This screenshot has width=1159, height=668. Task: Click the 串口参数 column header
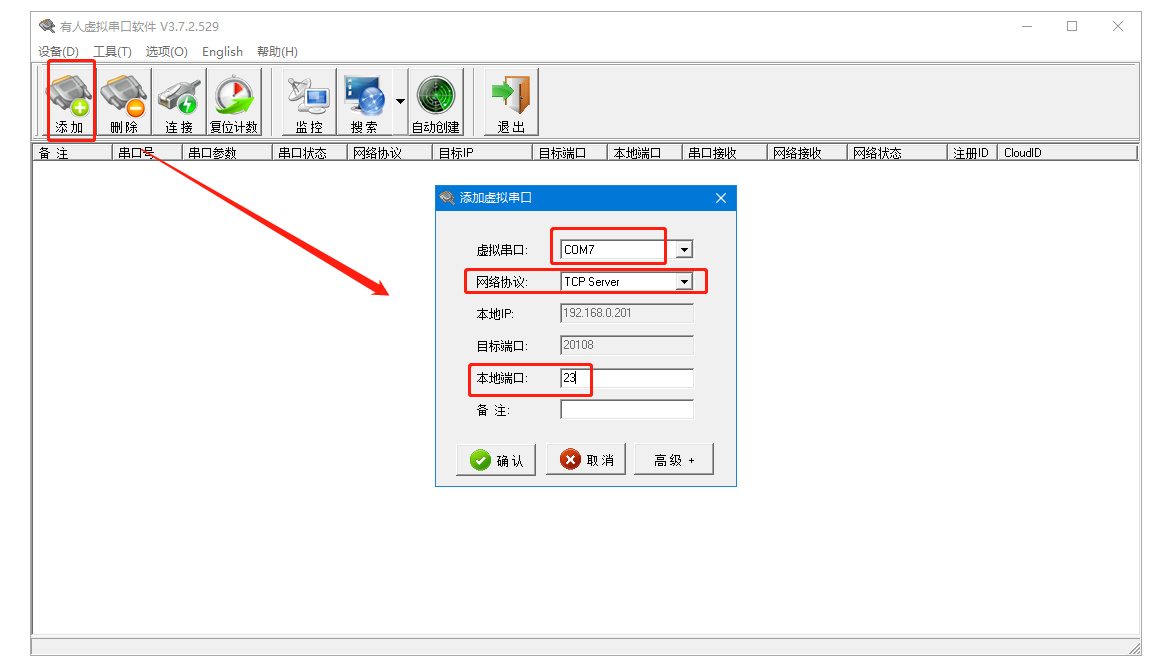(x=226, y=153)
